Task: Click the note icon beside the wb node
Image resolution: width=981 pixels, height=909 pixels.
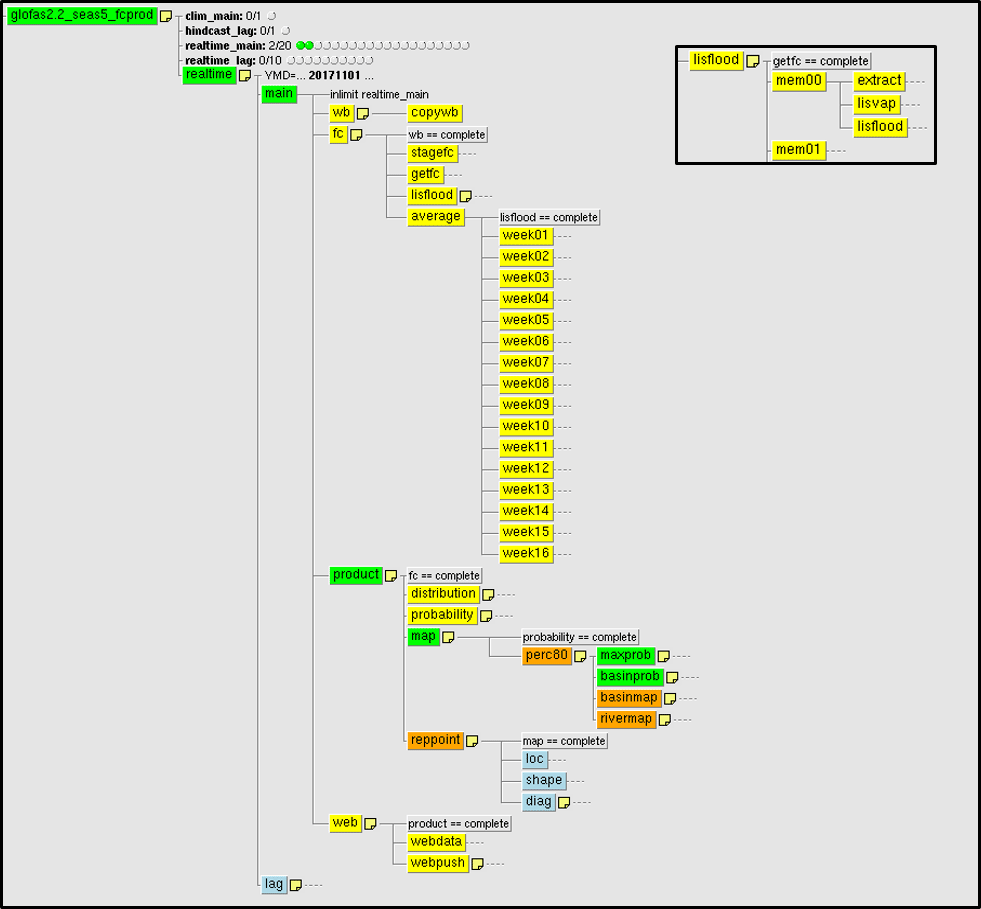Action: tap(363, 114)
